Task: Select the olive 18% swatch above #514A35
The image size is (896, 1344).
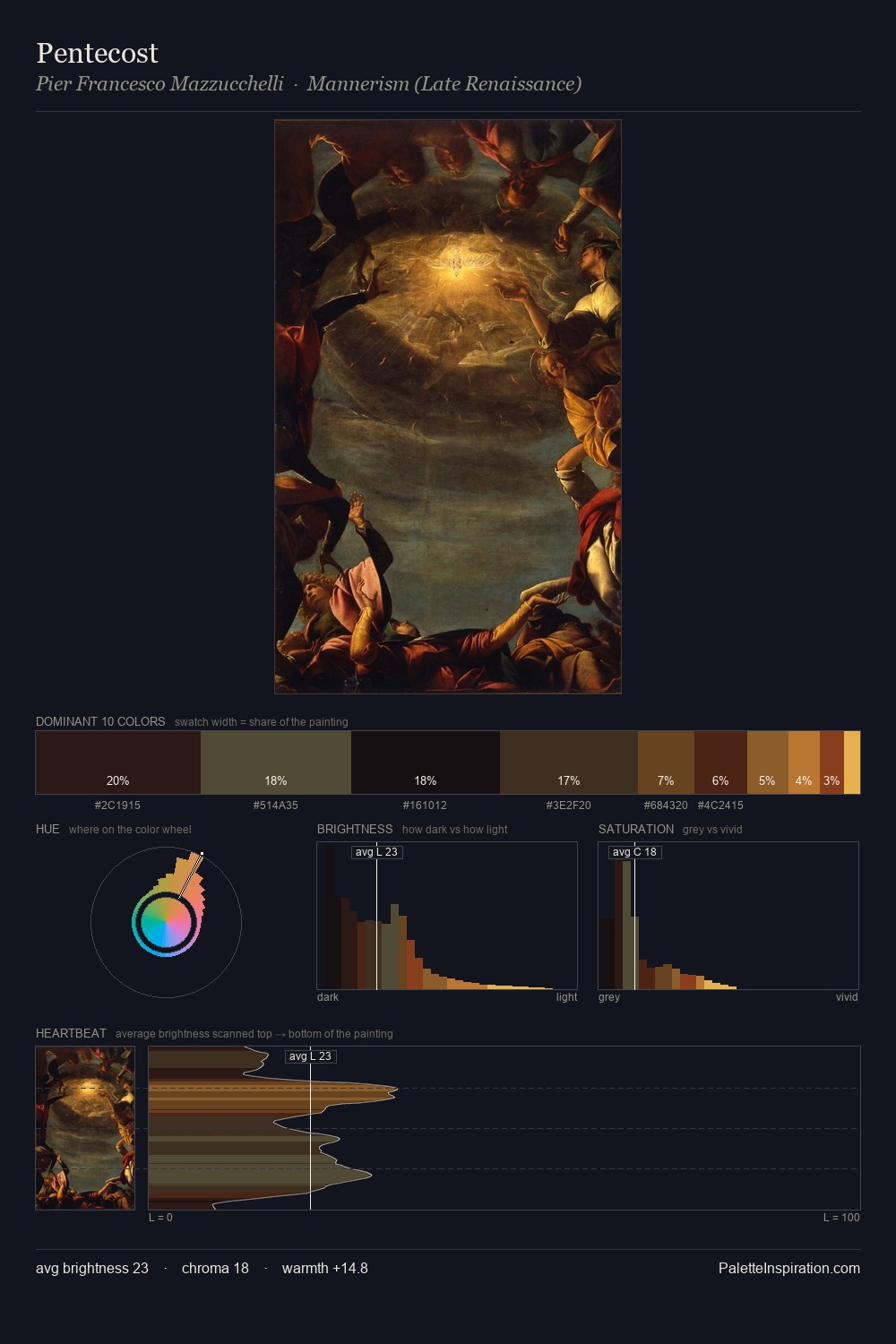Action: click(x=276, y=762)
